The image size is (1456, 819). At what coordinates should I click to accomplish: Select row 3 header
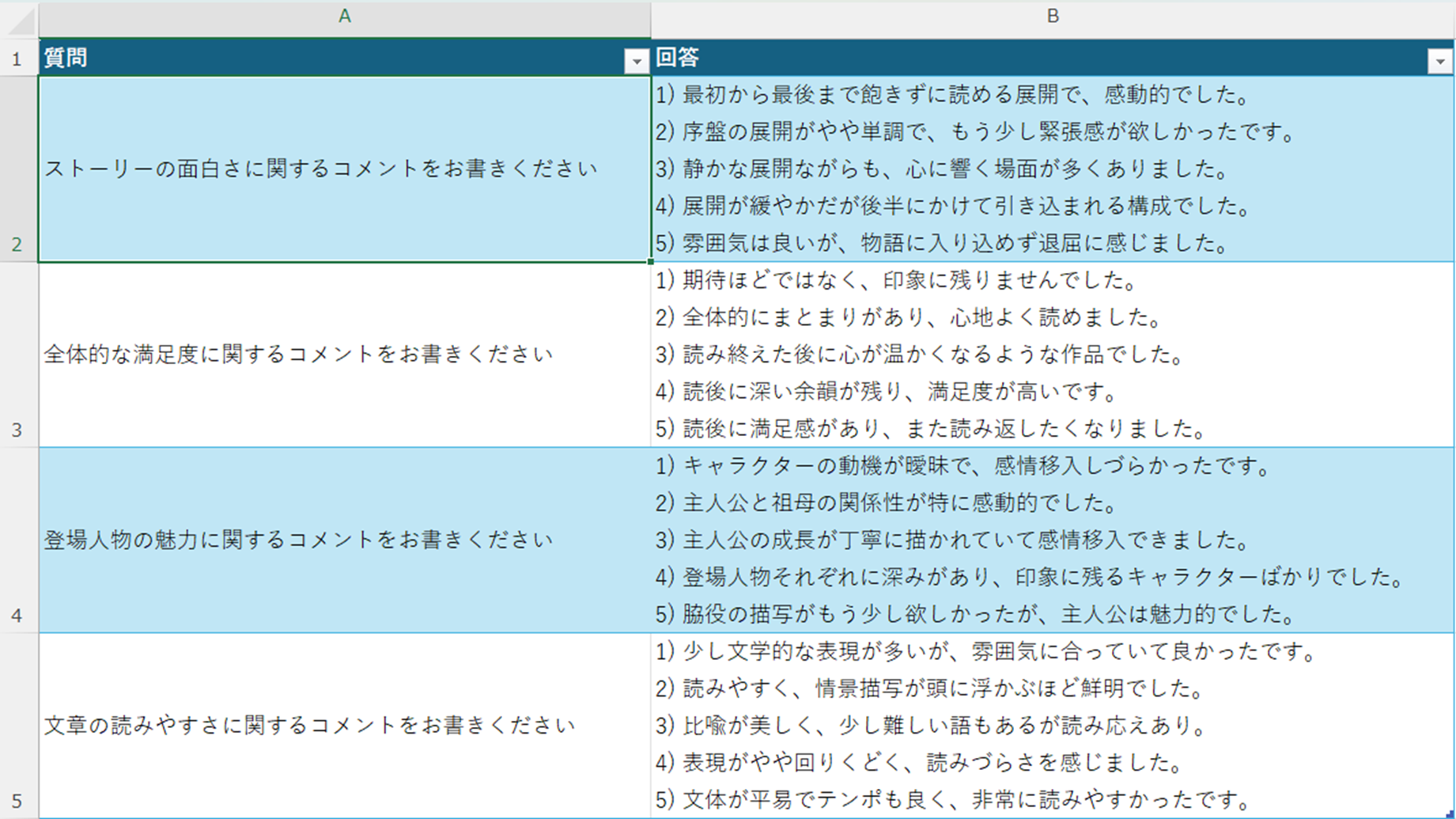[17, 355]
